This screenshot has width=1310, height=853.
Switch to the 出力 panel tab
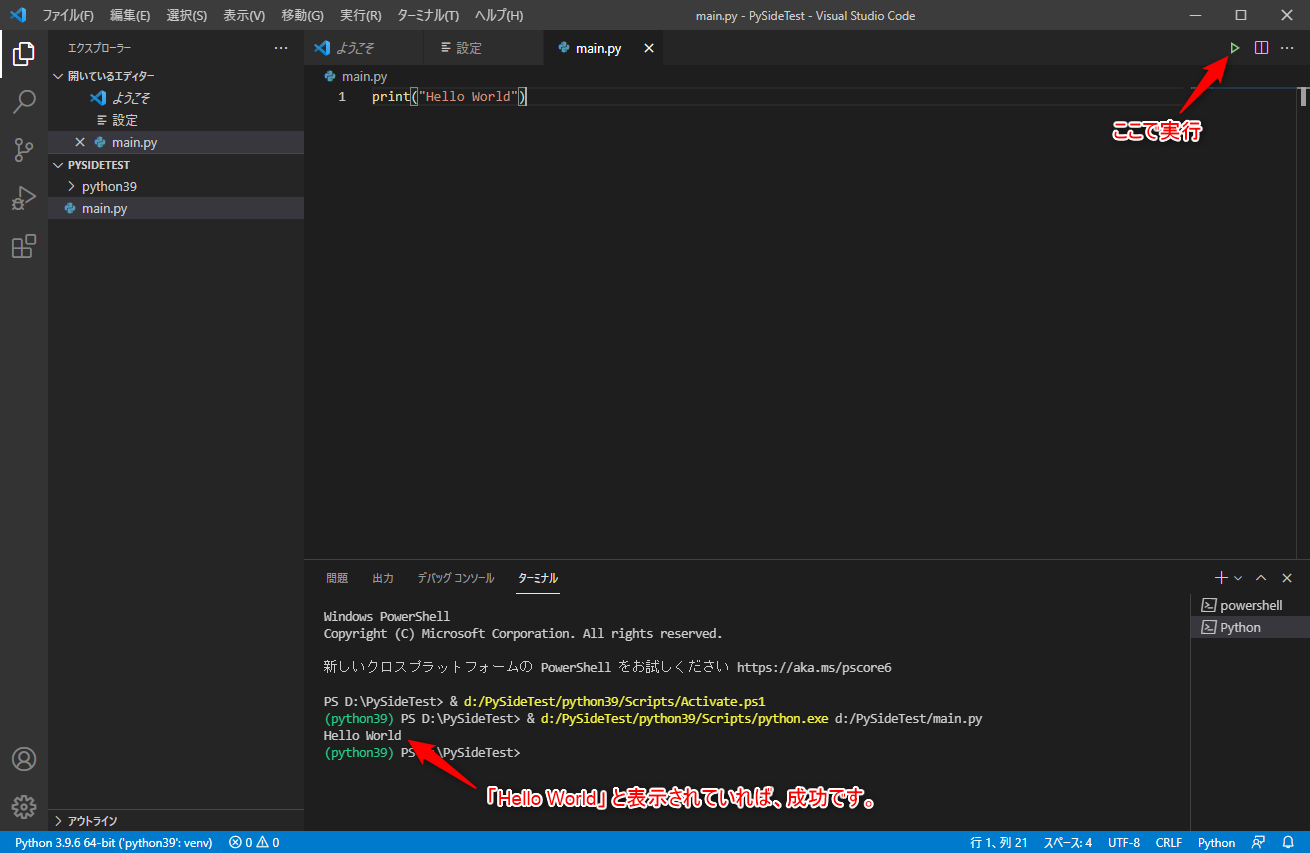tap(383, 578)
